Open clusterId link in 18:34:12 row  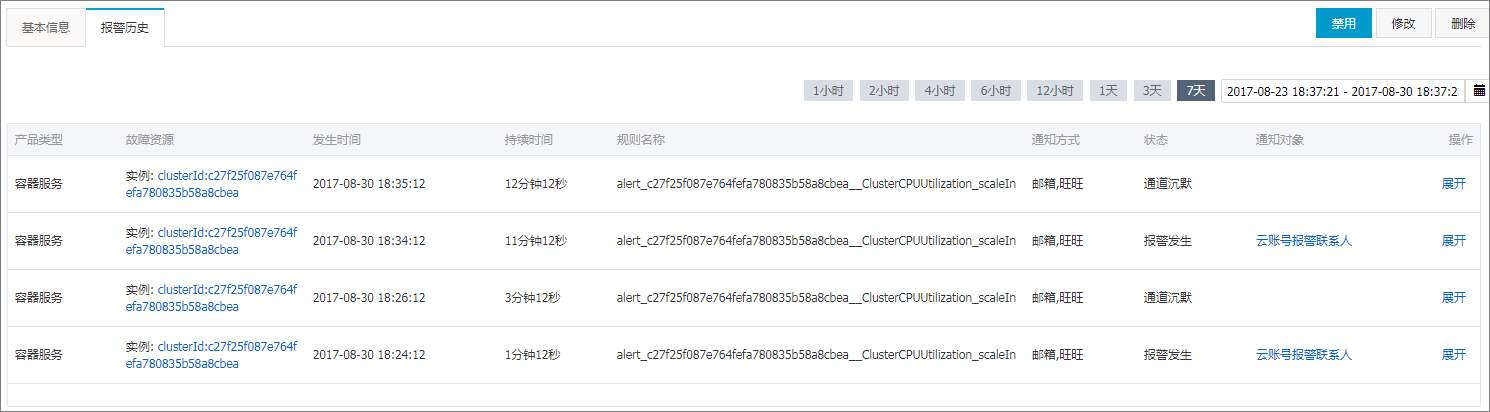click(x=212, y=241)
